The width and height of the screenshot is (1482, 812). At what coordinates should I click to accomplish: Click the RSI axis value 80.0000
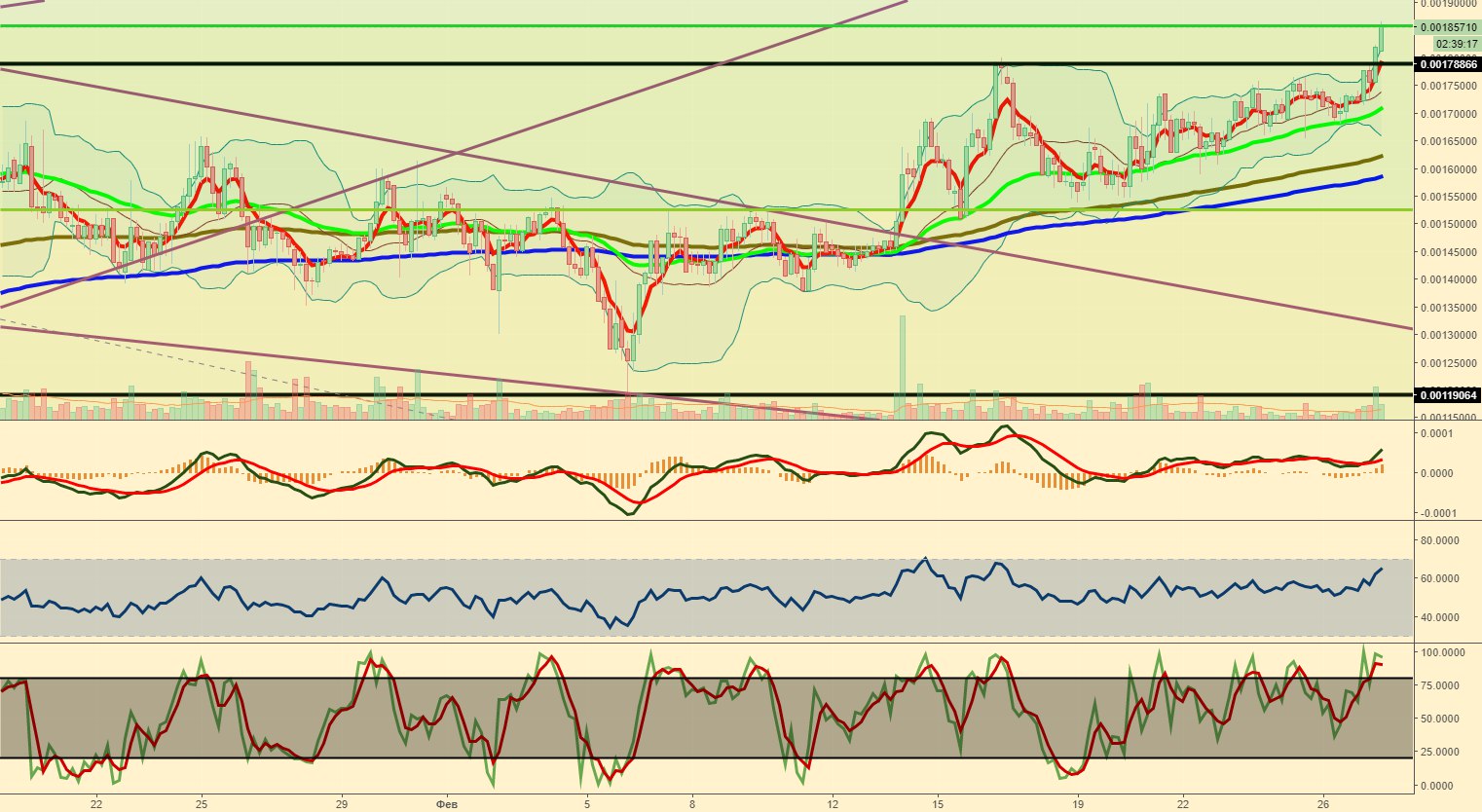pyautogui.click(x=1441, y=539)
